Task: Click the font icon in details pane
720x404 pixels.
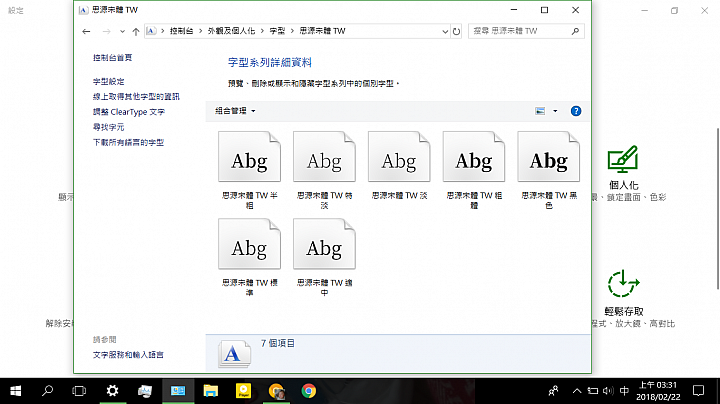Action: click(x=235, y=354)
